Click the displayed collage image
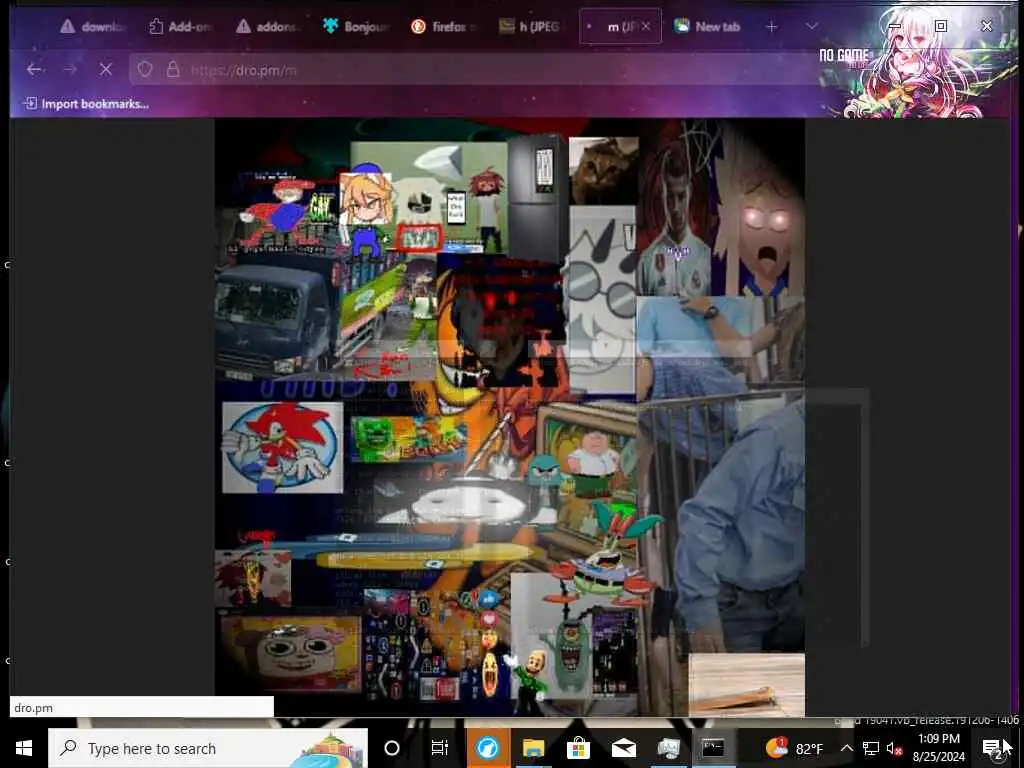This screenshot has width=1024, height=768. pyautogui.click(x=510, y=417)
